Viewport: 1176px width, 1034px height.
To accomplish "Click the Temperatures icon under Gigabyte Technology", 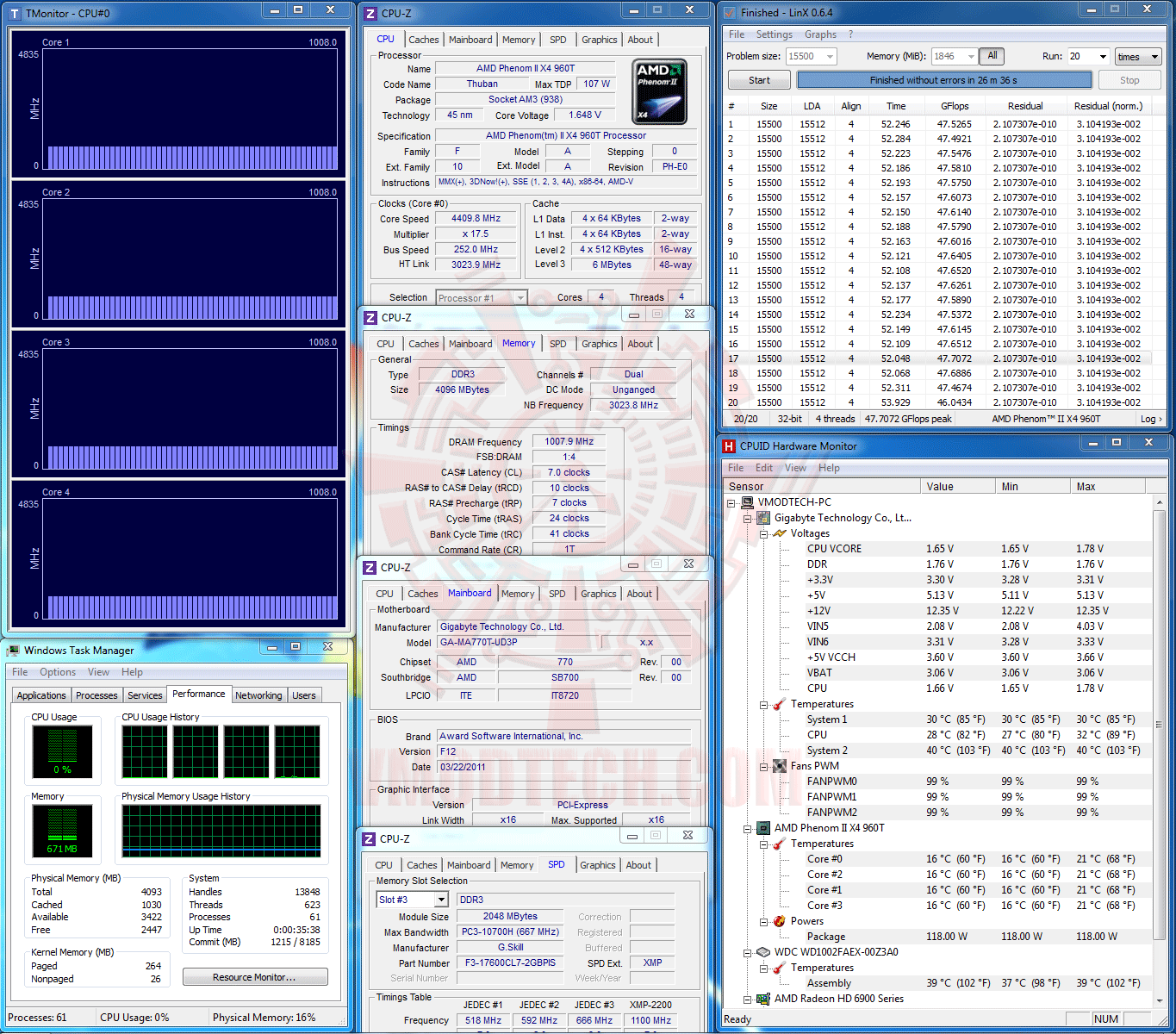I will point(780,704).
